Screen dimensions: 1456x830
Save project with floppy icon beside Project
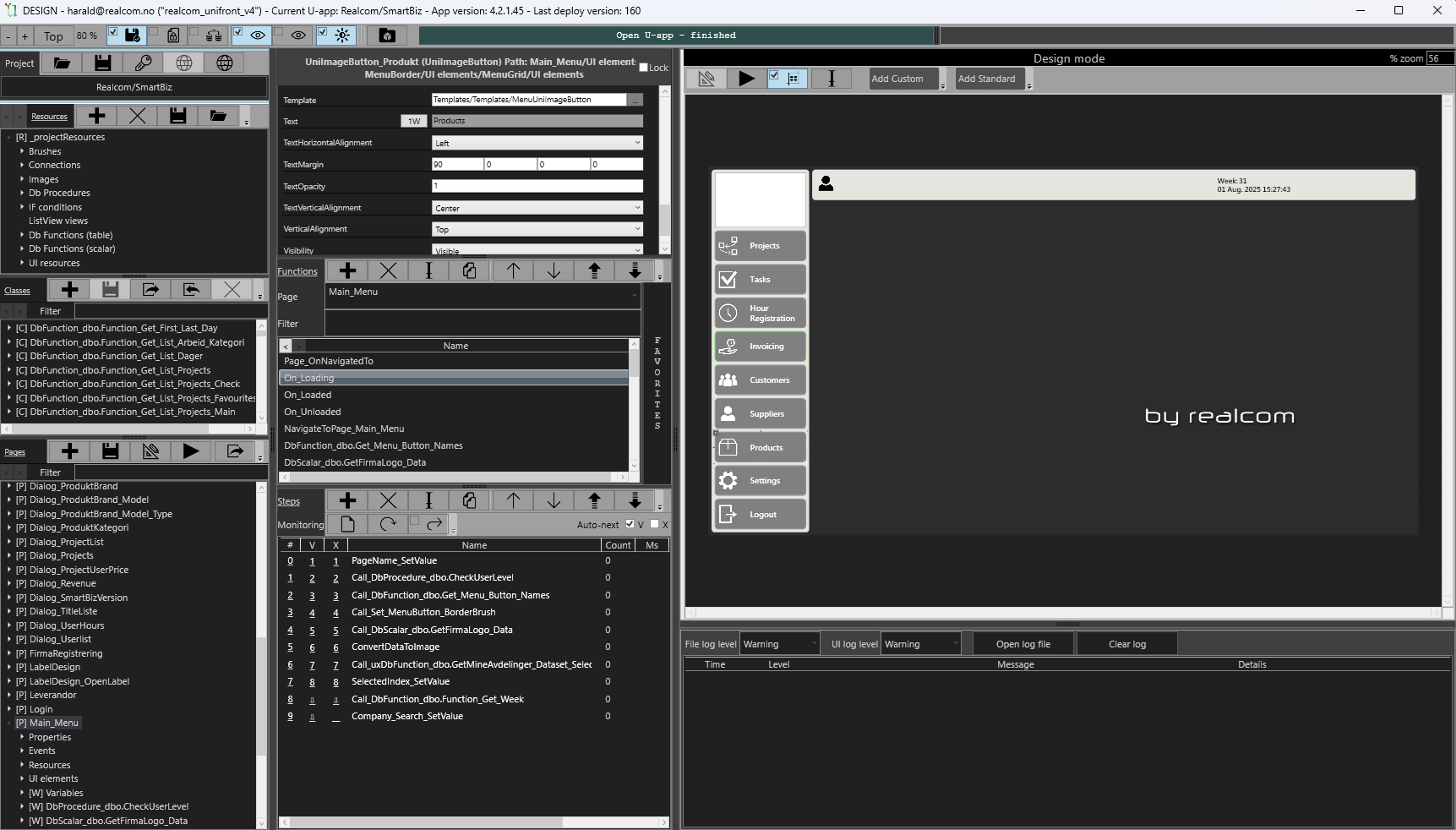click(x=102, y=63)
